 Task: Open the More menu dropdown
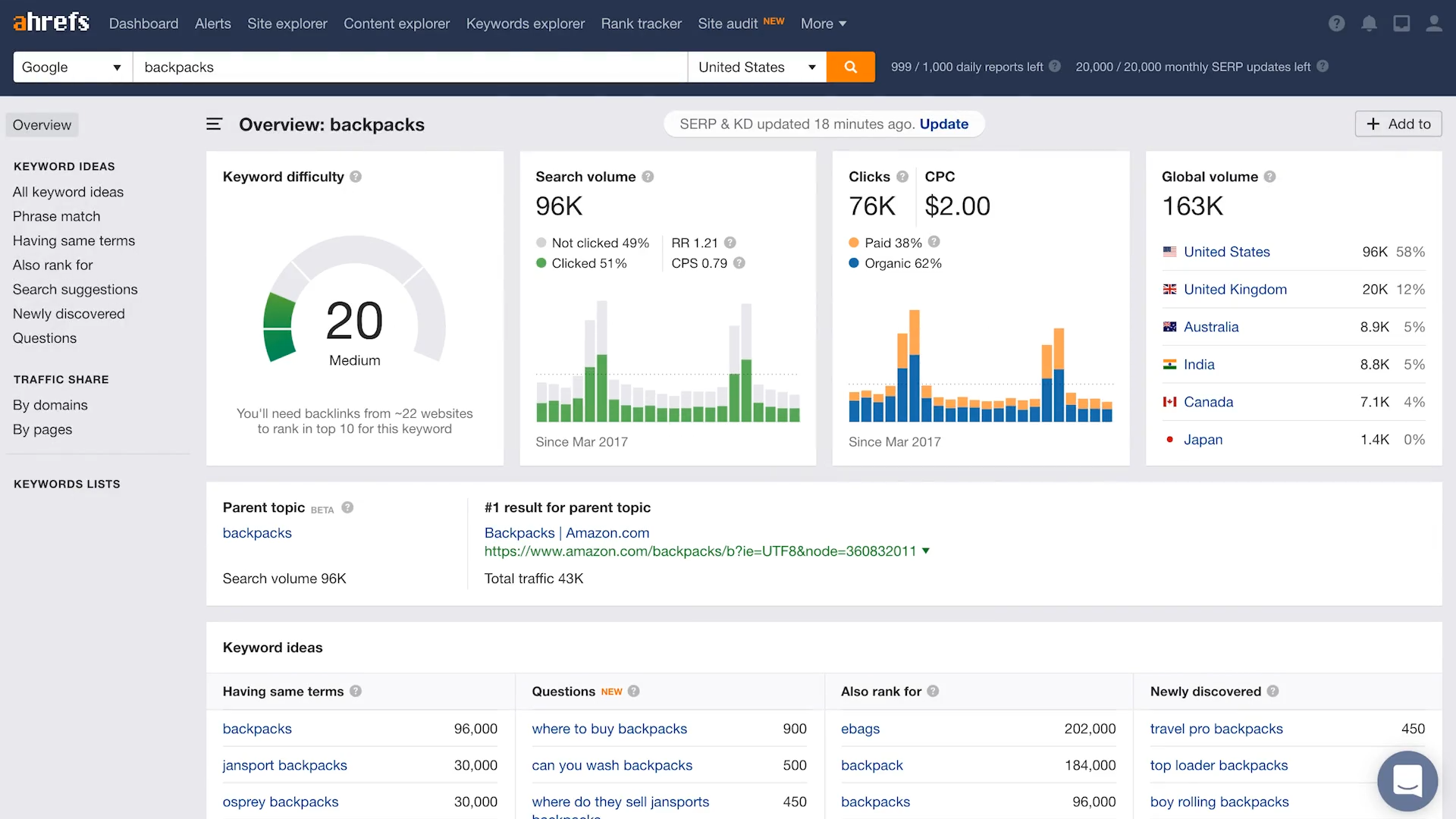coord(823,24)
